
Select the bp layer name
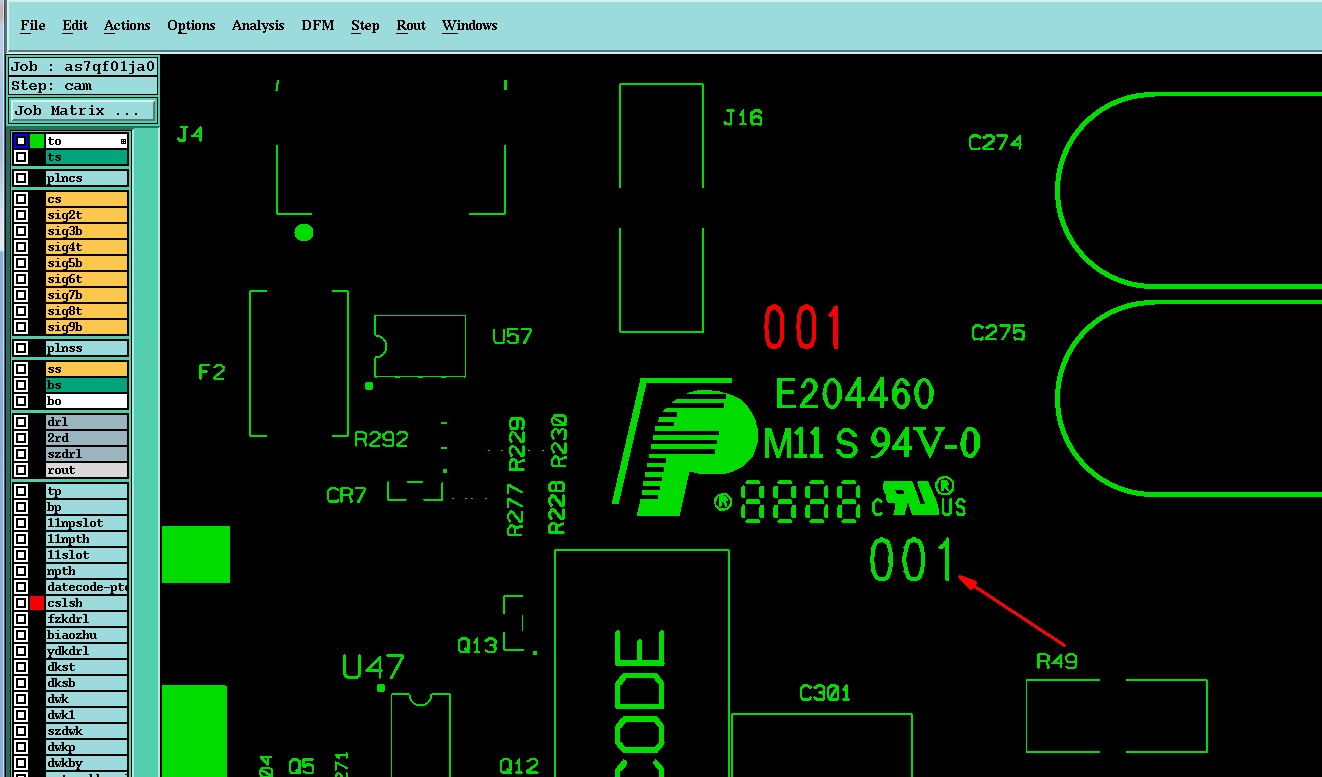coord(87,507)
